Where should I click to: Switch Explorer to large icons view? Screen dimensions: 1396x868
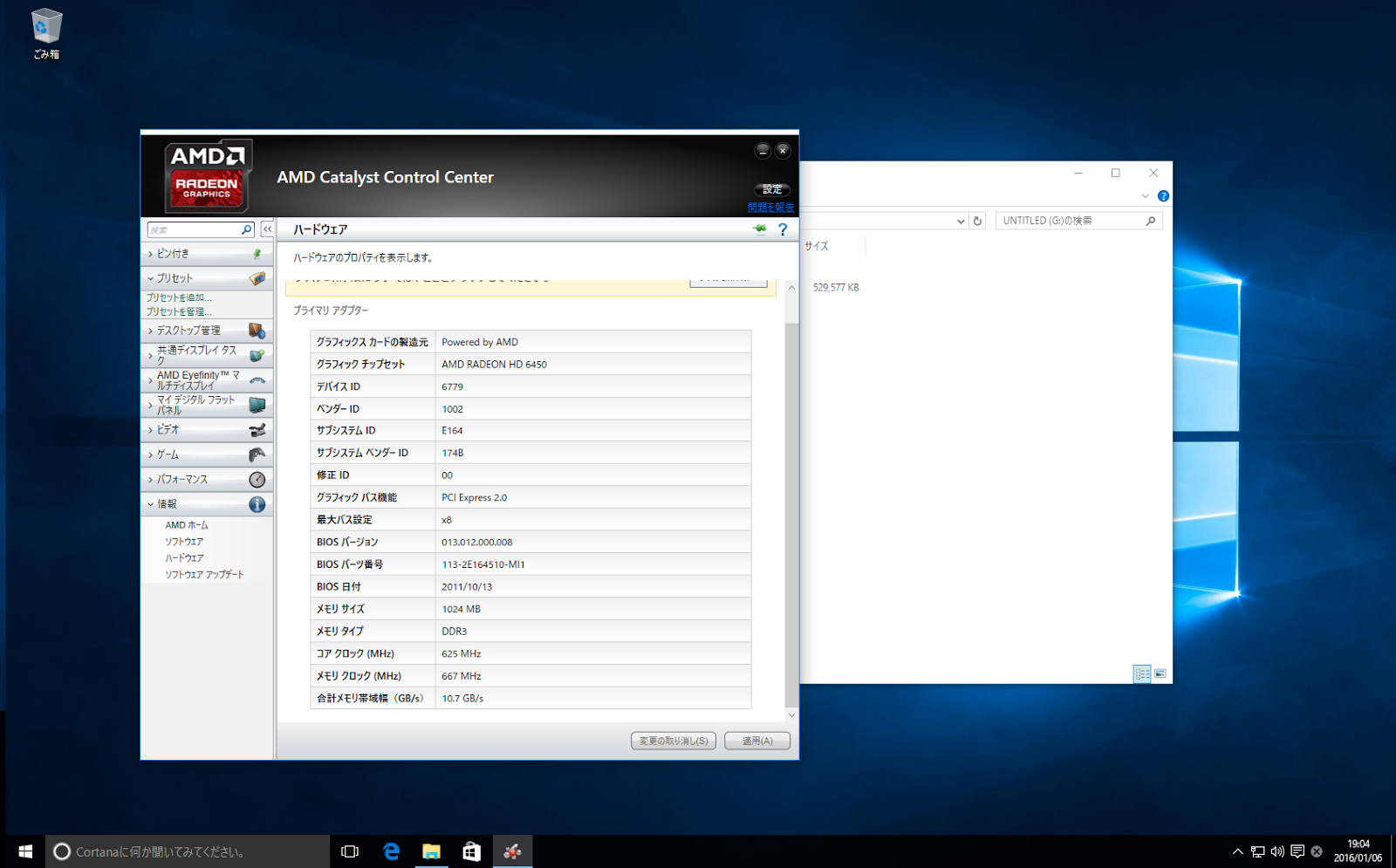[1160, 673]
